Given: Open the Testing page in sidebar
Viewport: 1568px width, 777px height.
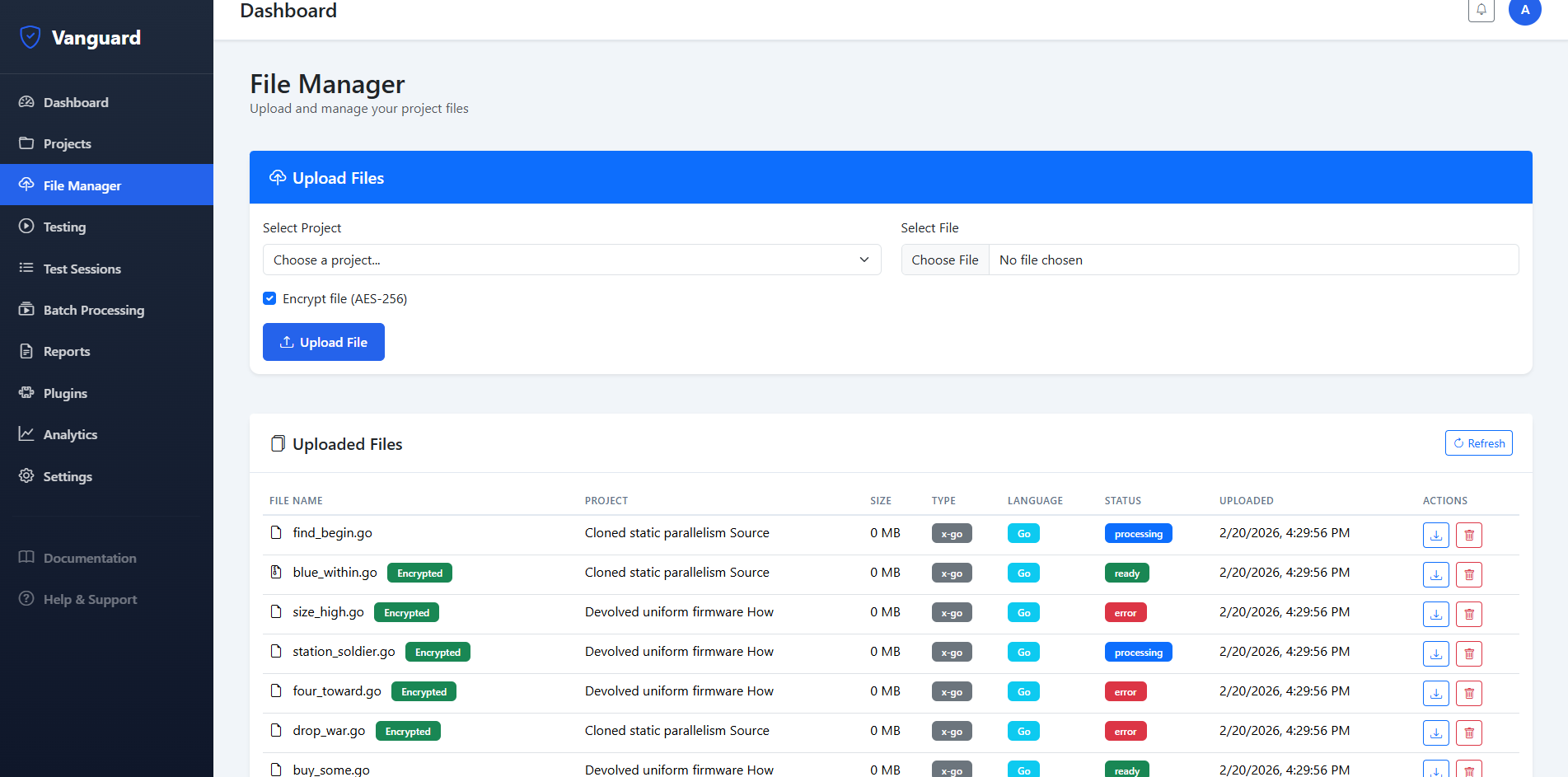Looking at the screenshot, I should coord(64,227).
